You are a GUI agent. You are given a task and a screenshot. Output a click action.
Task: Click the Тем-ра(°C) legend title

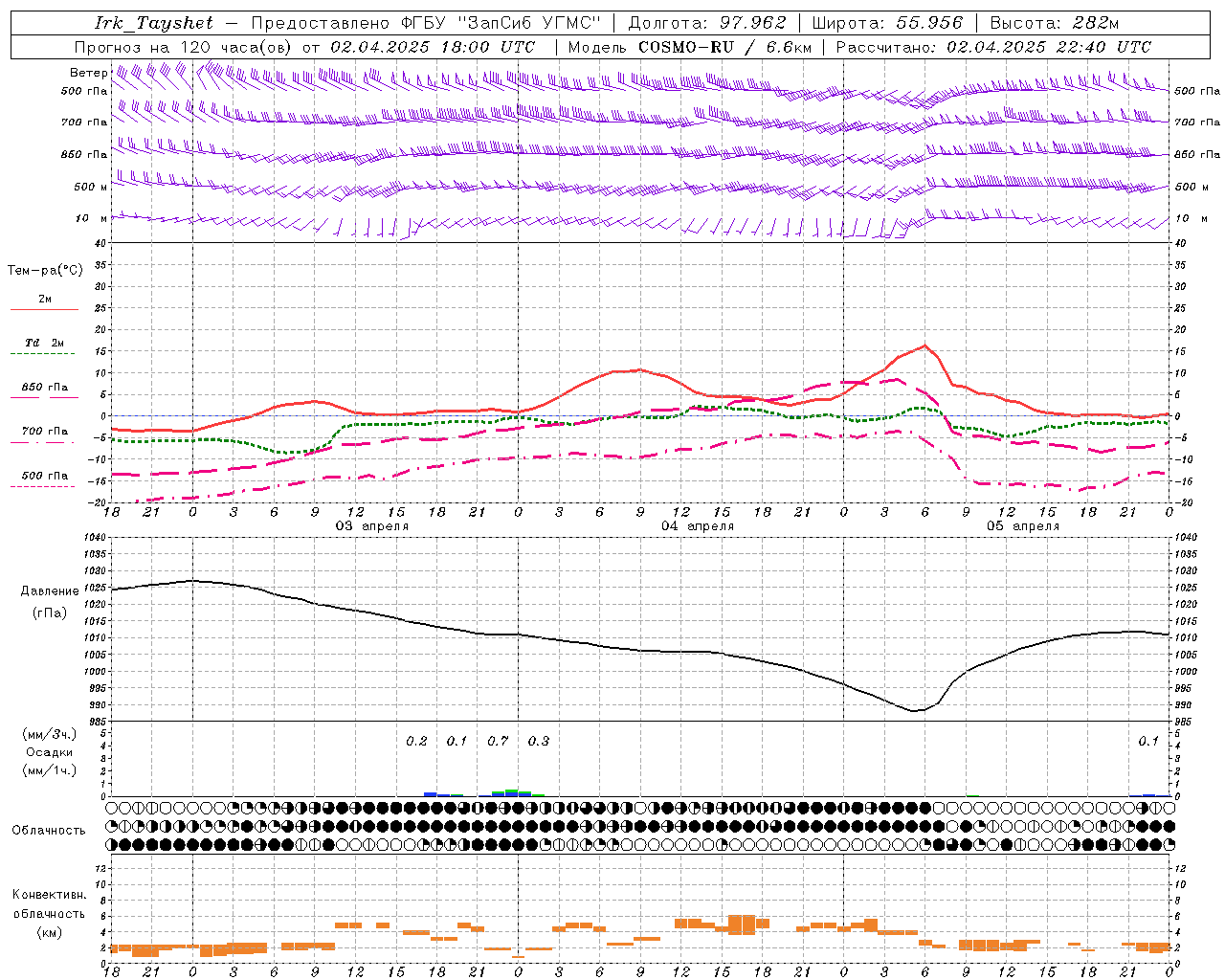45,271
